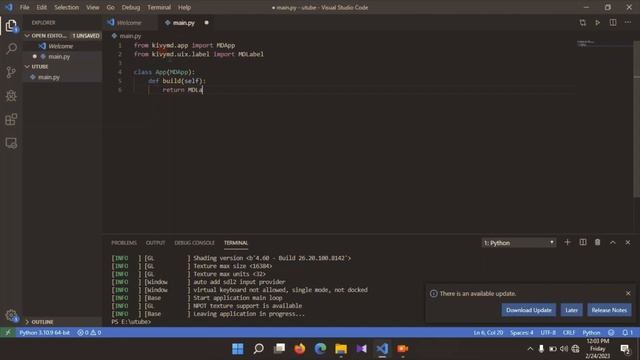Switch to the Output panel tab
This screenshot has width=640, height=360.
(x=156, y=243)
